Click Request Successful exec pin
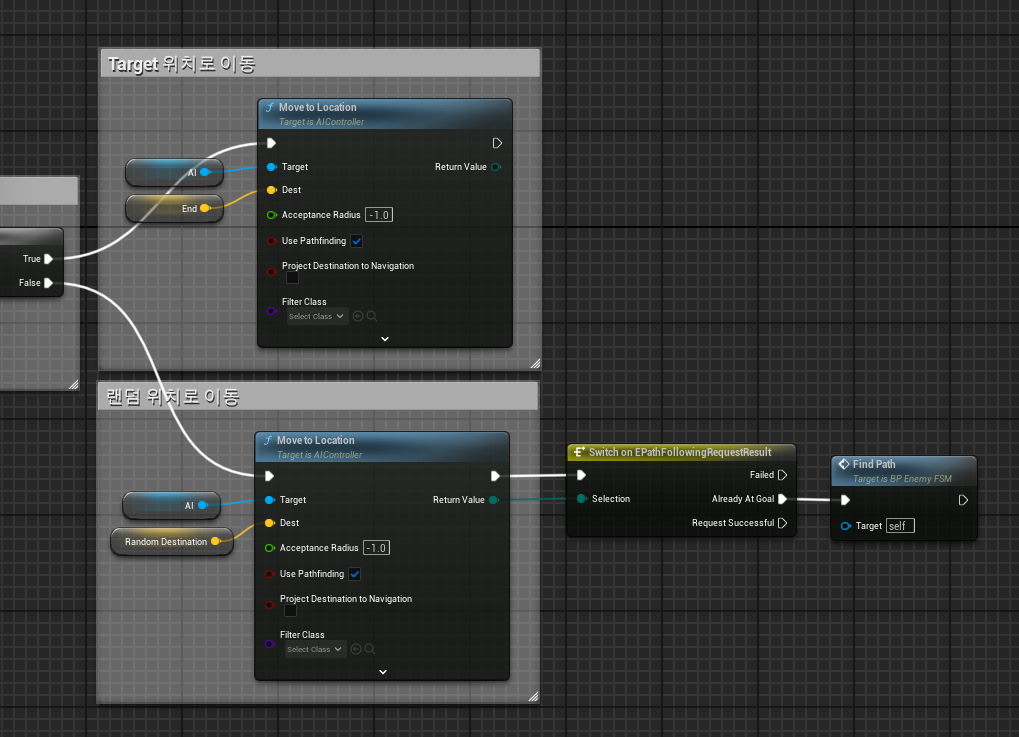 click(782, 523)
